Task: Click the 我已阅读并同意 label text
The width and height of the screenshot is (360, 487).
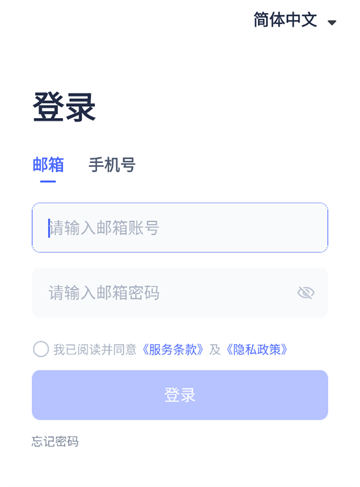Action: click(95, 350)
